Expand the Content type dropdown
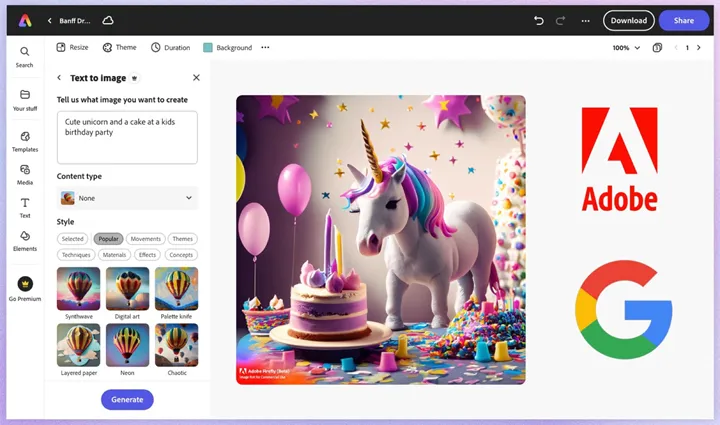Image resolution: width=720 pixels, height=425 pixels. point(127,198)
